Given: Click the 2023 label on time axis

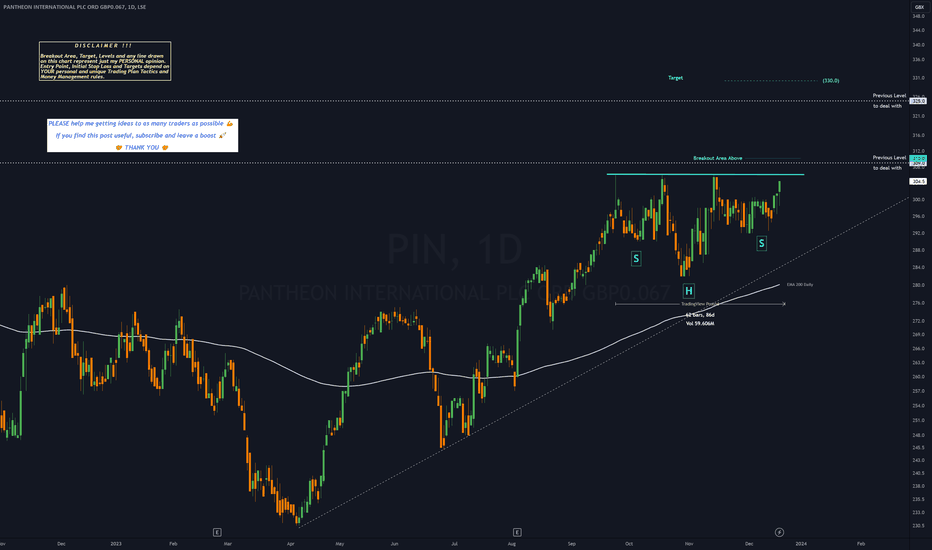Looking at the screenshot, I should (116, 543).
